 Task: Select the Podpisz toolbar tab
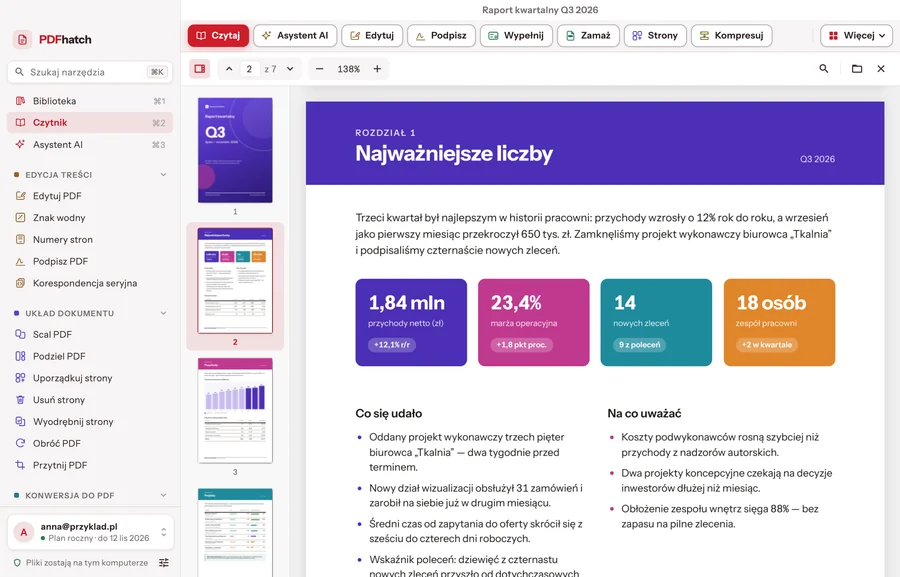pos(441,36)
